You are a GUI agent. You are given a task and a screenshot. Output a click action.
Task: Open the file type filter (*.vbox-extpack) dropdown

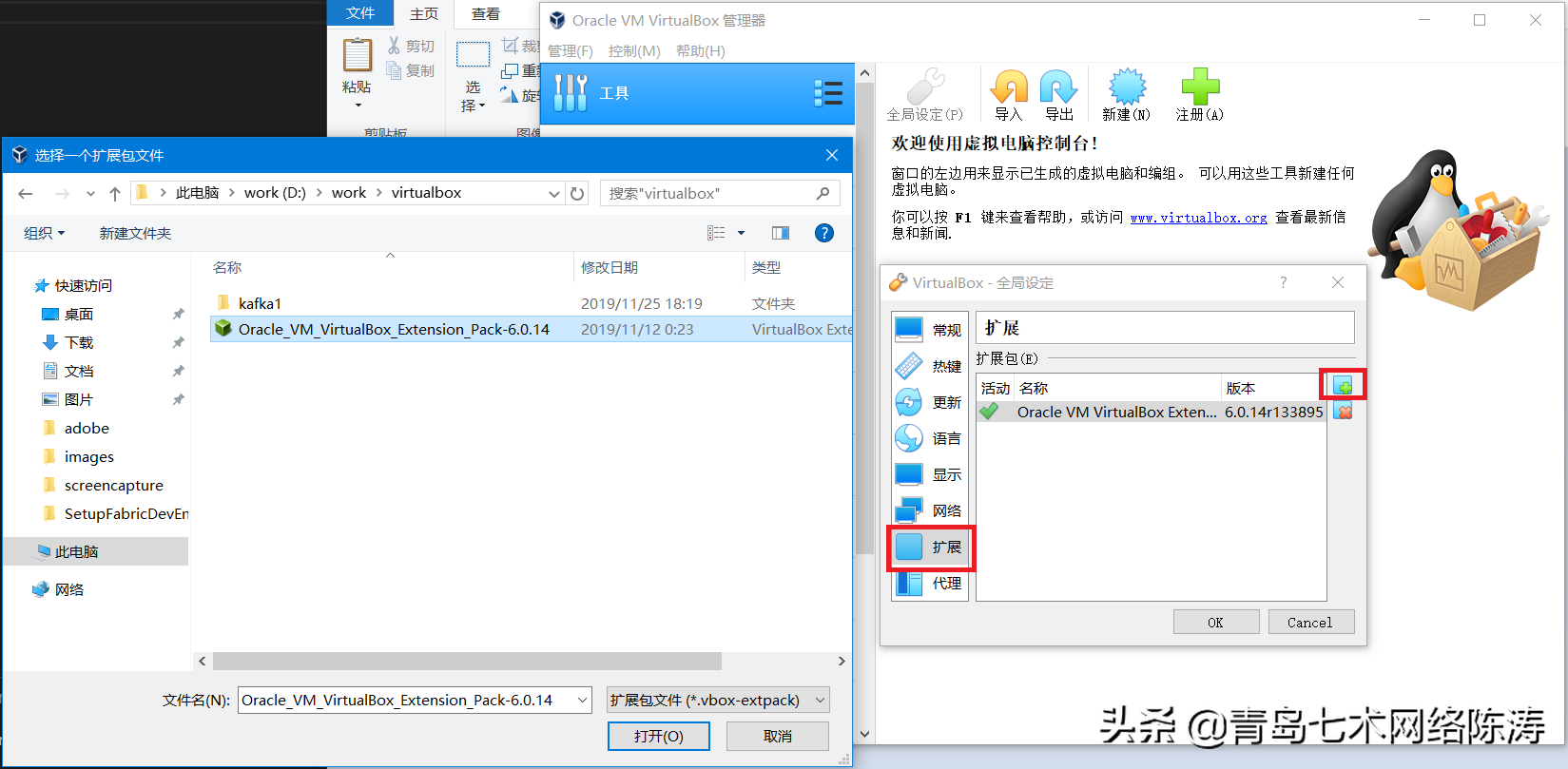point(718,701)
